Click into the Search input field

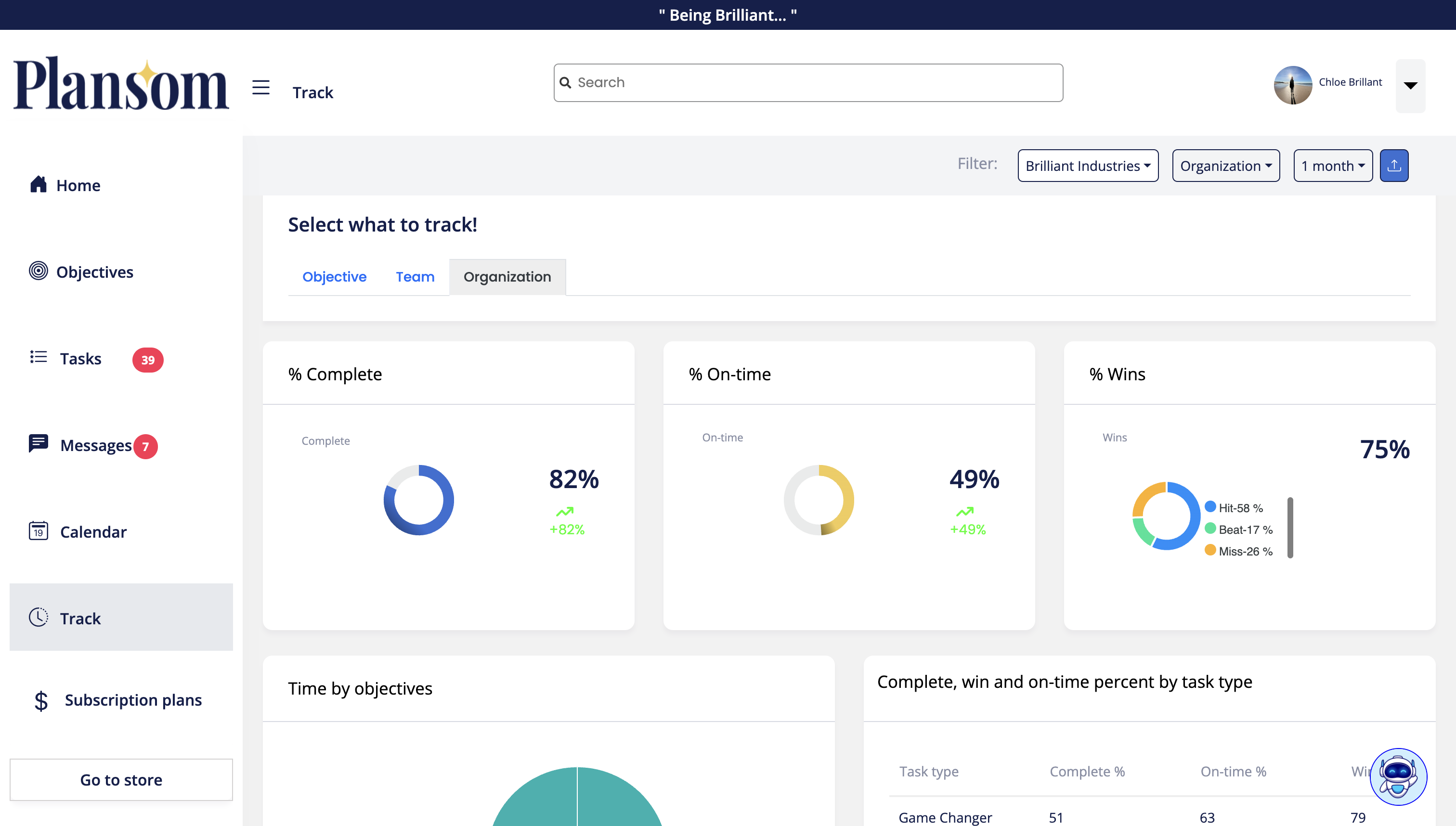click(808, 83)
